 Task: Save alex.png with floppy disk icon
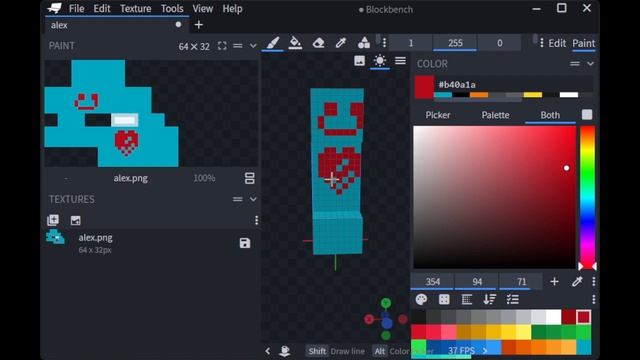tap(245, 243)
